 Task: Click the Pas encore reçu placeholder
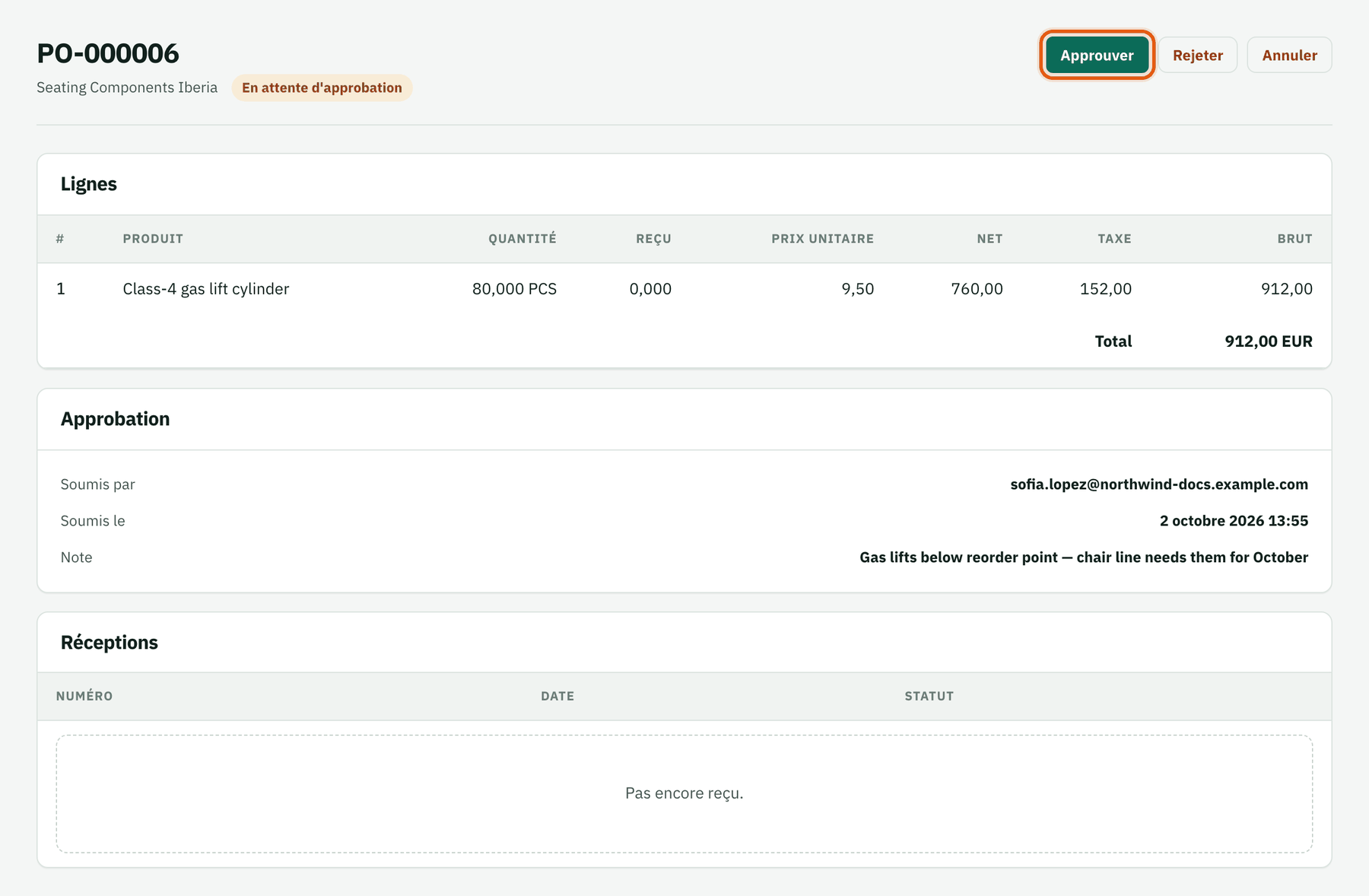684,793
